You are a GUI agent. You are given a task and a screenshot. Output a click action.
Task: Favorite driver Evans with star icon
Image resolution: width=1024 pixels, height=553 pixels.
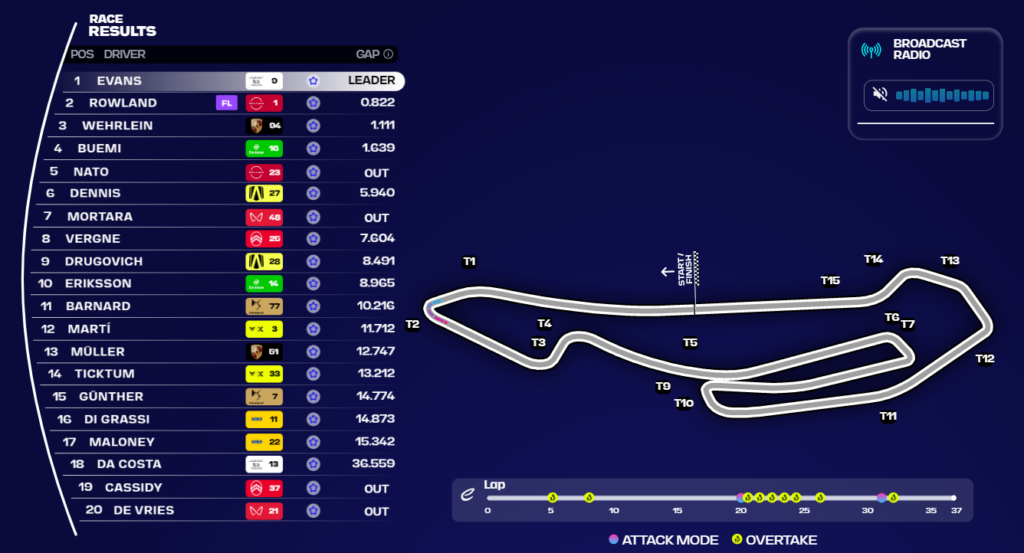click(x=313, y=81)
